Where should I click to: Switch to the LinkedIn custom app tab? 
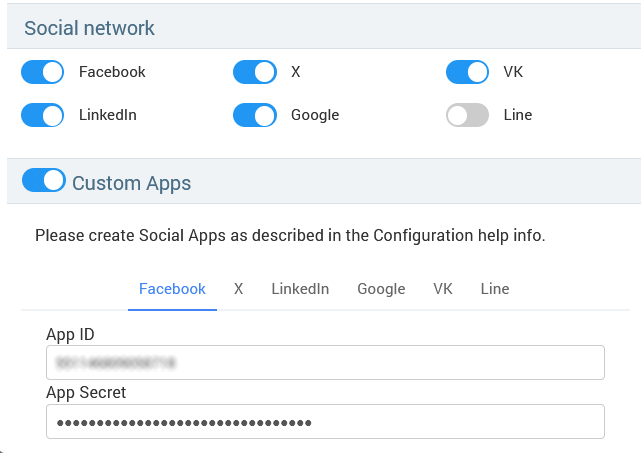tap(300, 289)
